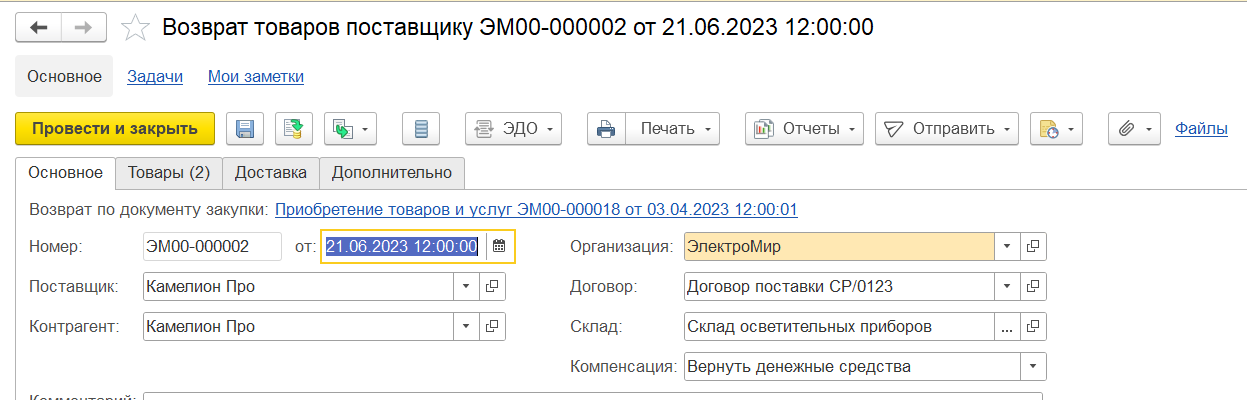The image size is (1247, 400).
Task: Click the Поставщик field Камелион Про
Action: click(299, 287)
